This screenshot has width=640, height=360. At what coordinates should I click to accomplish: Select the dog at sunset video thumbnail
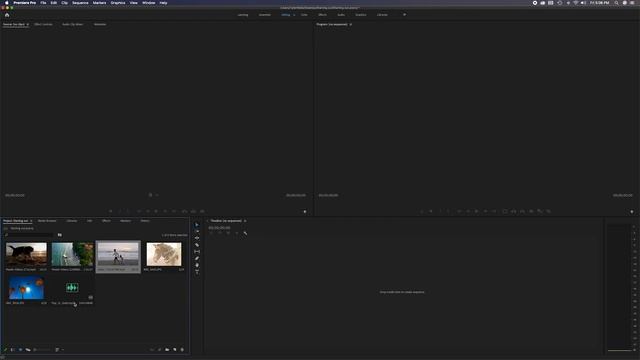pos(26,254)
